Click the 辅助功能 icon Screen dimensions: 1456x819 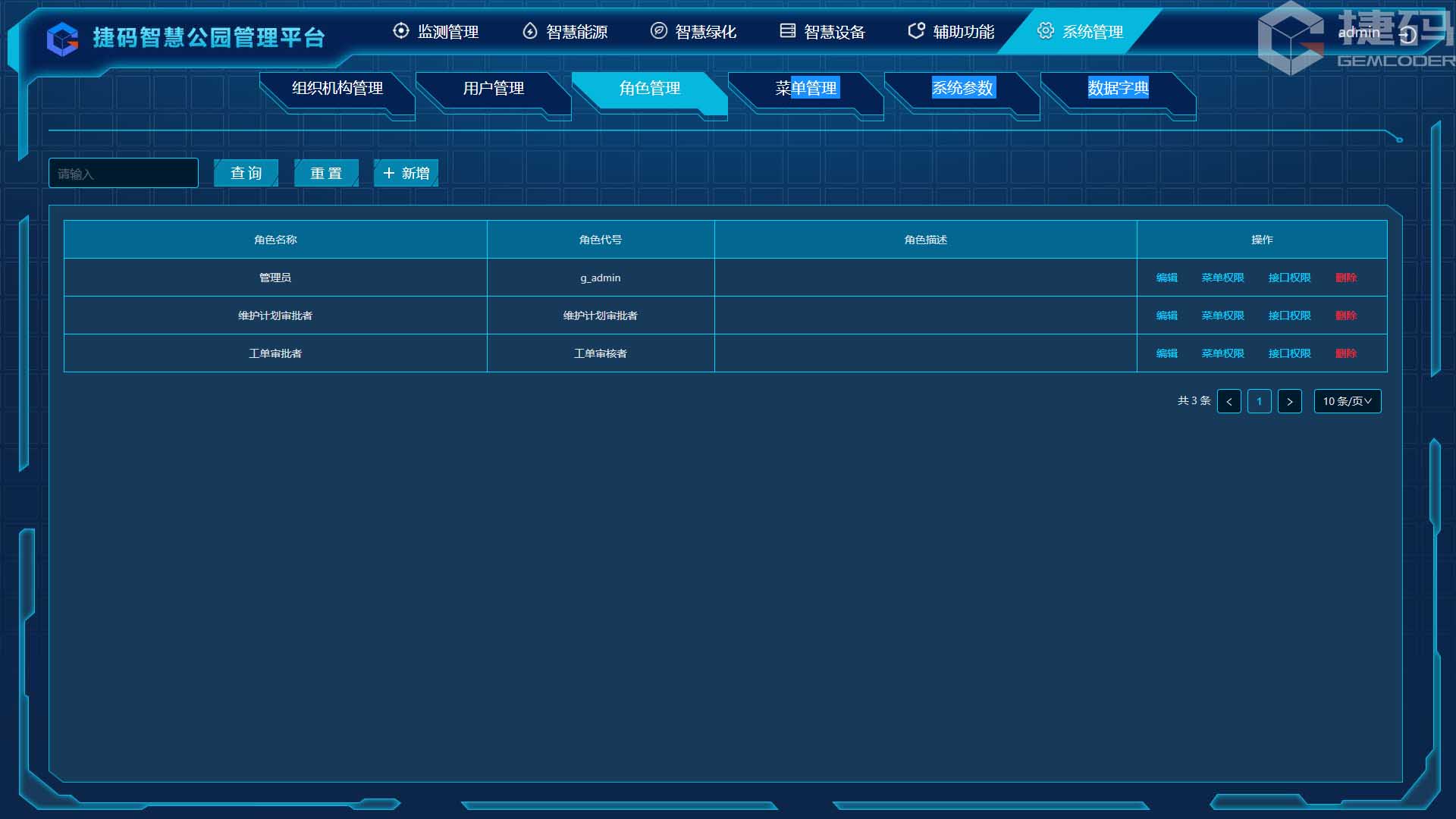tap(916, 31)
